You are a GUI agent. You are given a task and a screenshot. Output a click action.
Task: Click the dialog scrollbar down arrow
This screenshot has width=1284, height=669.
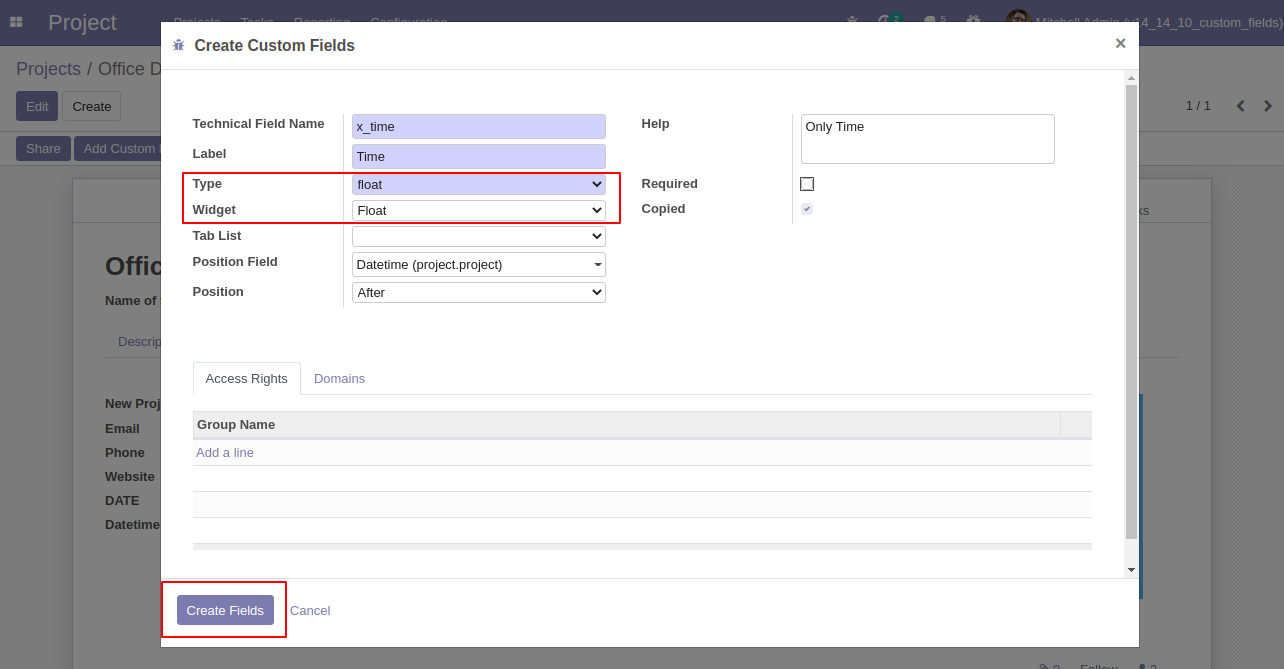click(1131, 570)
